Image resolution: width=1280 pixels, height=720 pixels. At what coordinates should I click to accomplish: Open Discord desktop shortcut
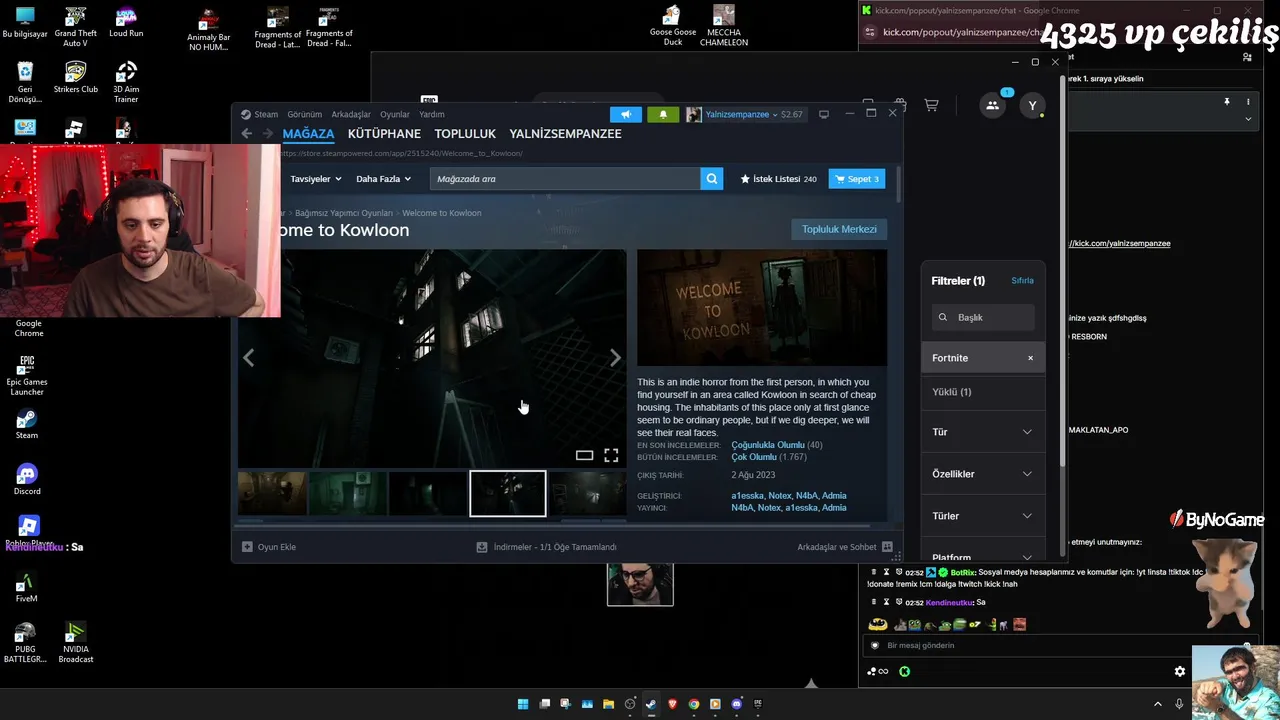pyautogui.click(x=27, y=478)
